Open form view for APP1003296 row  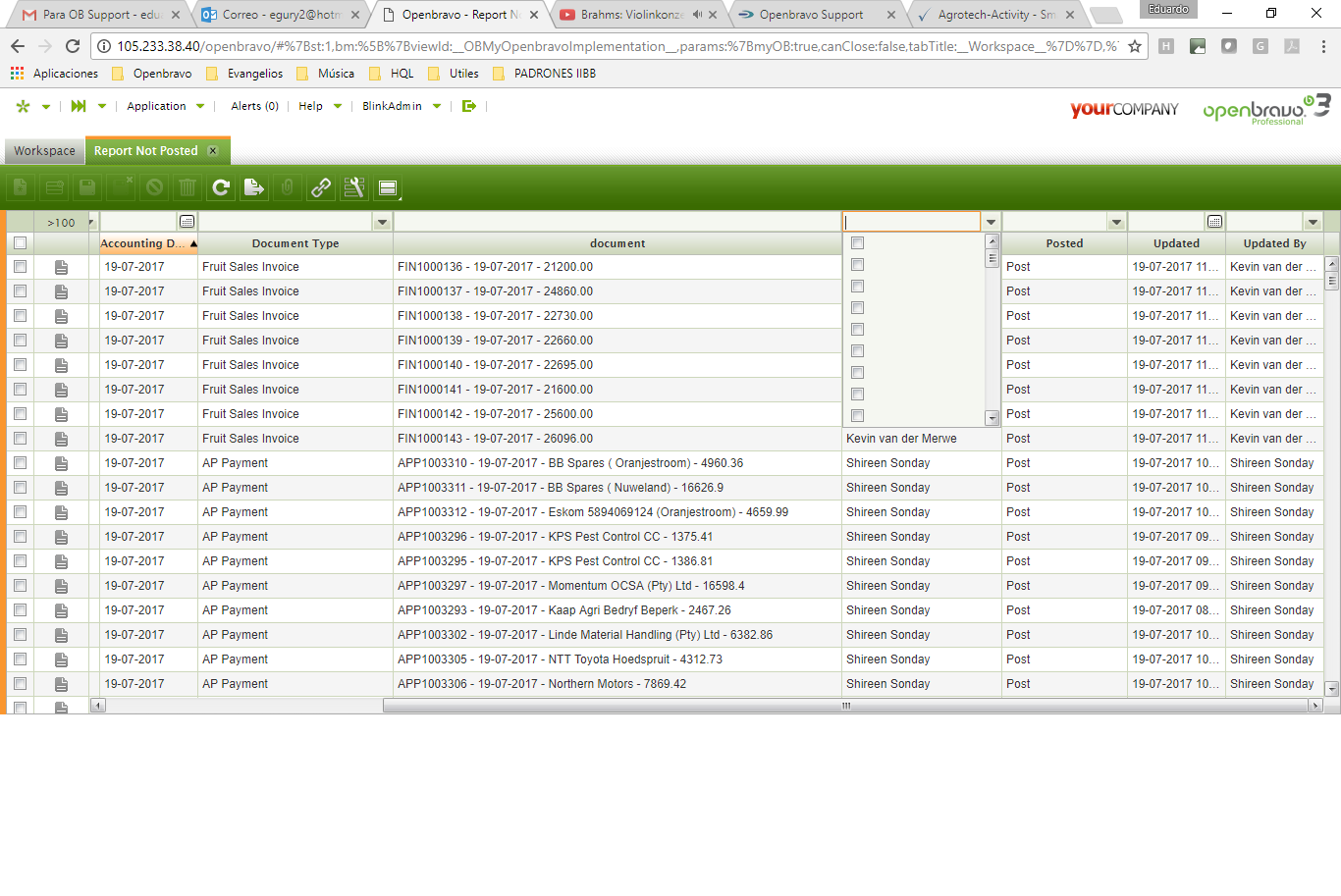[61, 537]
